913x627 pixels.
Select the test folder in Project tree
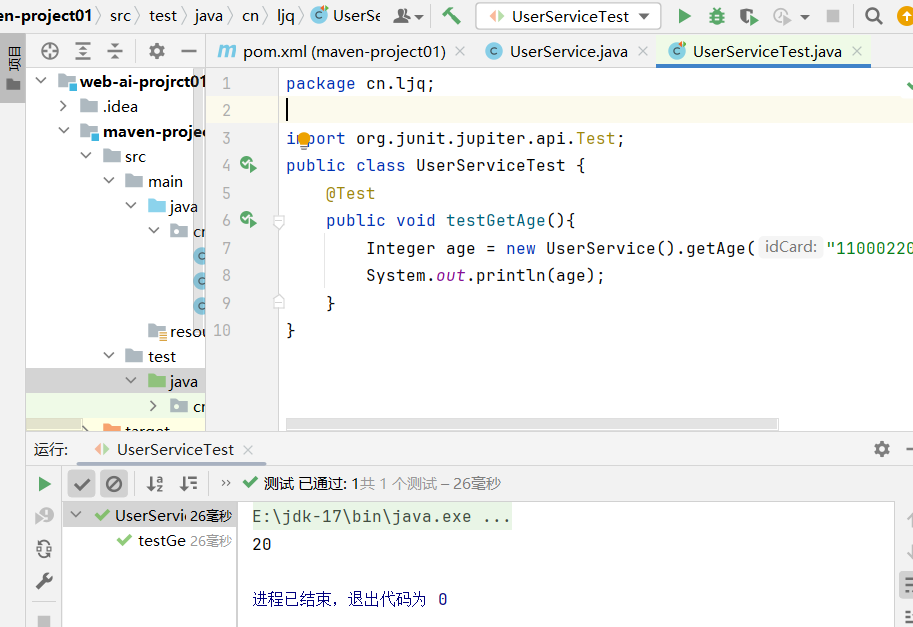click(x=115, y=356)
